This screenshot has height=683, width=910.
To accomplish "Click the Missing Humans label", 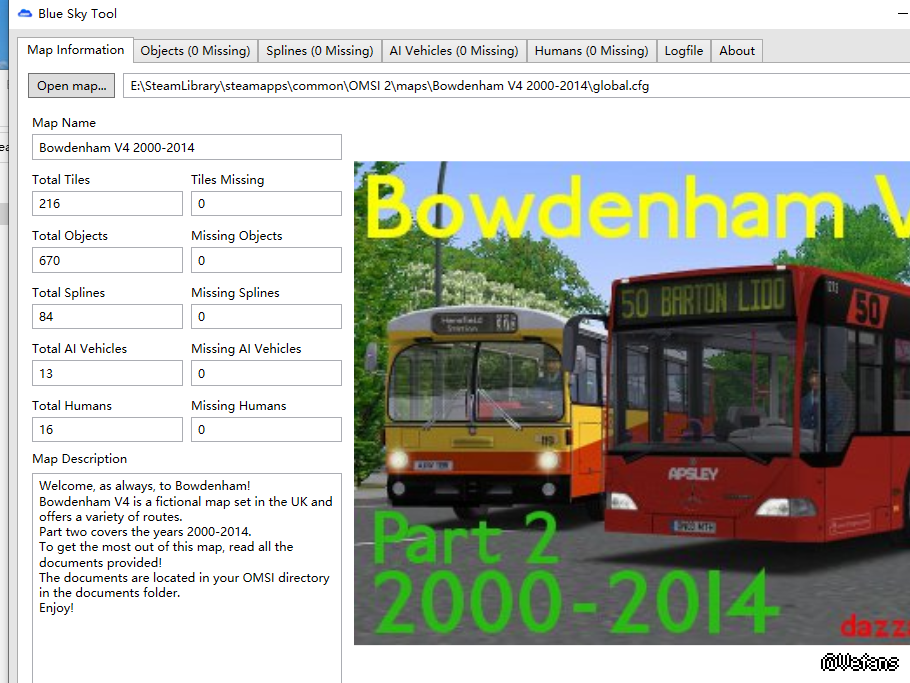I will click(239, 406).
